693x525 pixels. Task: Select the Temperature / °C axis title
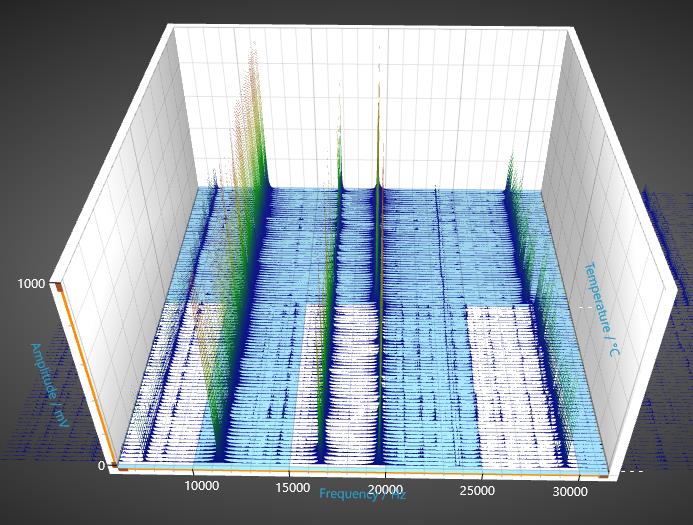point(602,309)
